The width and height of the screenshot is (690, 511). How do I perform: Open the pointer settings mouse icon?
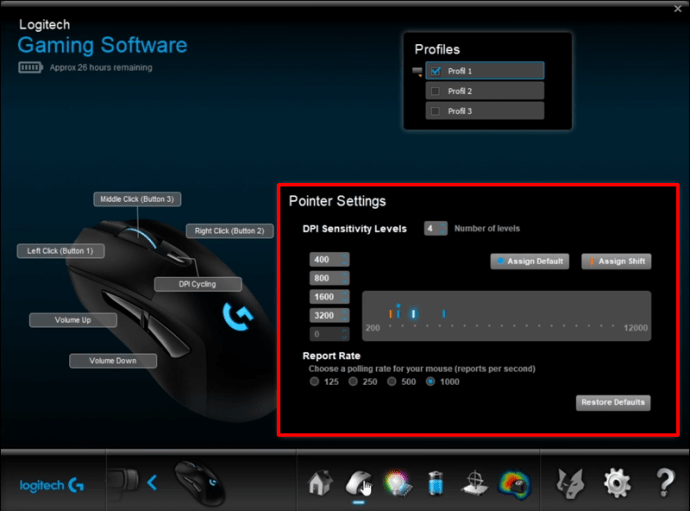tap(359, 483)
